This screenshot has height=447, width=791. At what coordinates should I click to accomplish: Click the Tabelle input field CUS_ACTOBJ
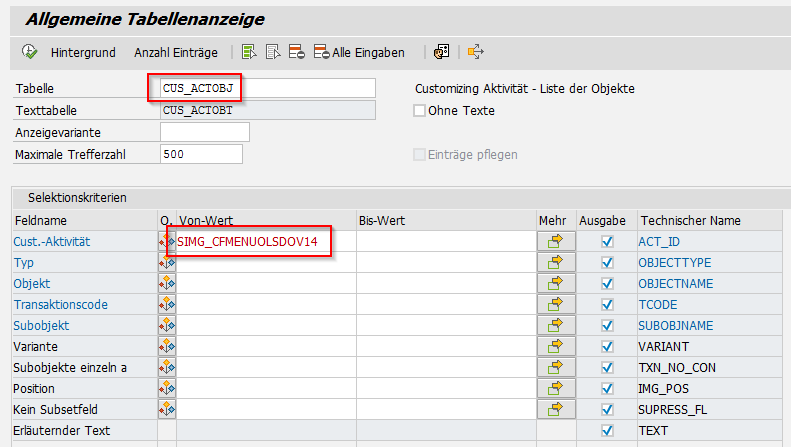coord(268,88)
